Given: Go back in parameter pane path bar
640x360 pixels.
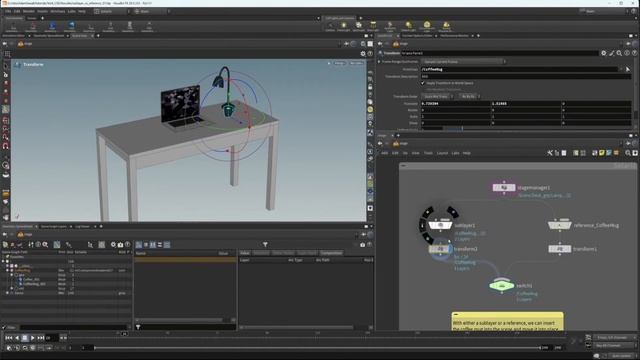Looking at the screenshot, I should (x=380, y=44).
